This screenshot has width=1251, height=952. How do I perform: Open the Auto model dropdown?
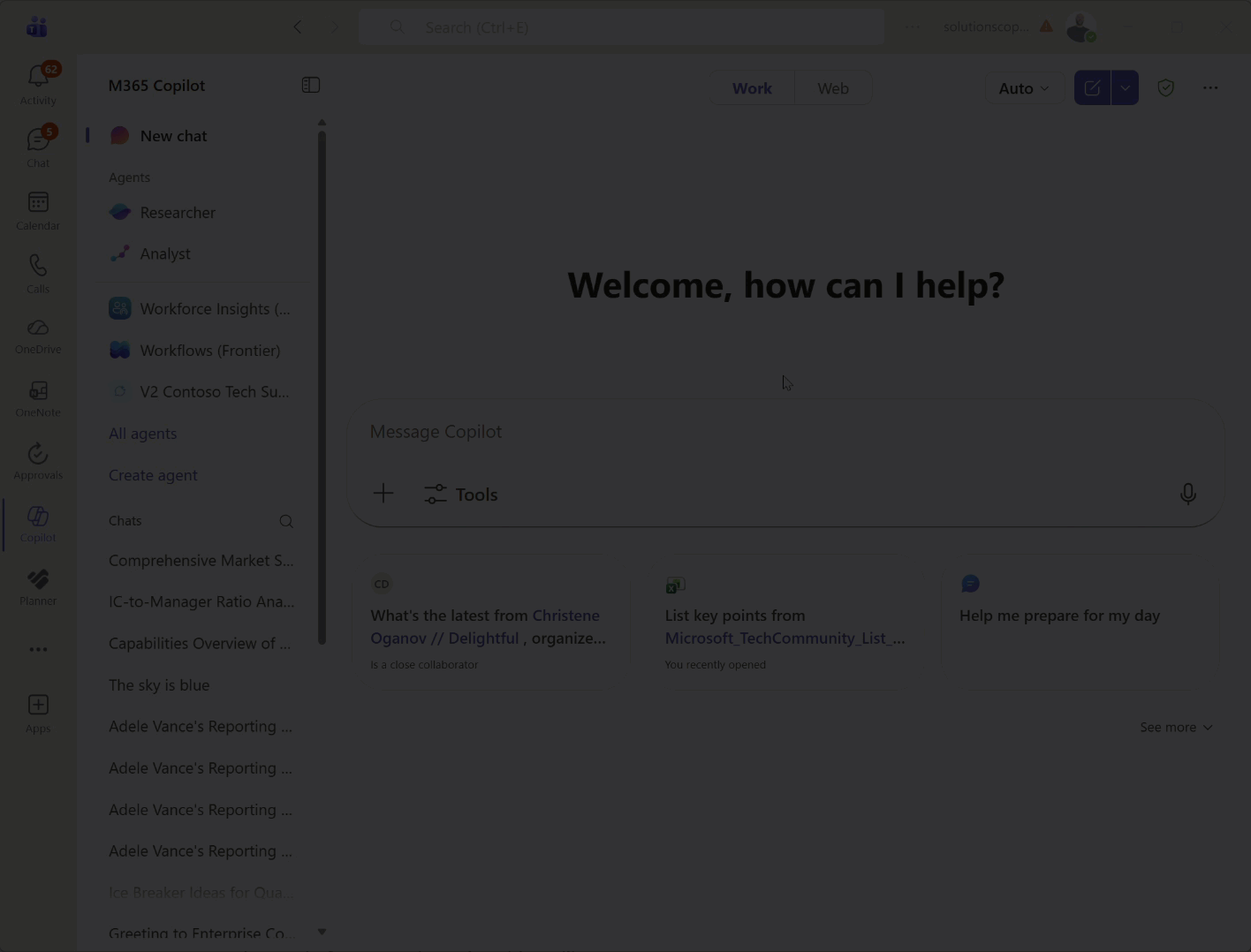click(1024, 88)
